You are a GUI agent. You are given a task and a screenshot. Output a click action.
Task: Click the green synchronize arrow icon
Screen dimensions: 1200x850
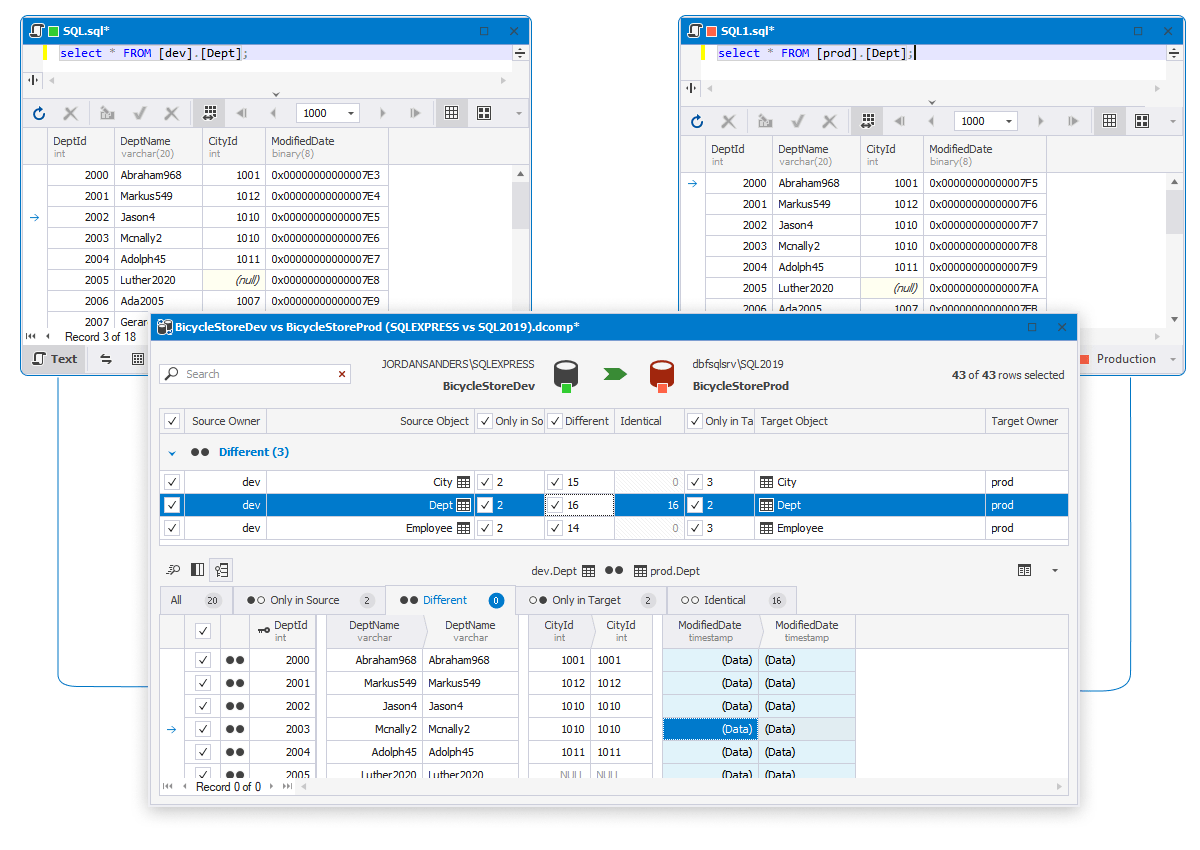[x=615, y=374]
